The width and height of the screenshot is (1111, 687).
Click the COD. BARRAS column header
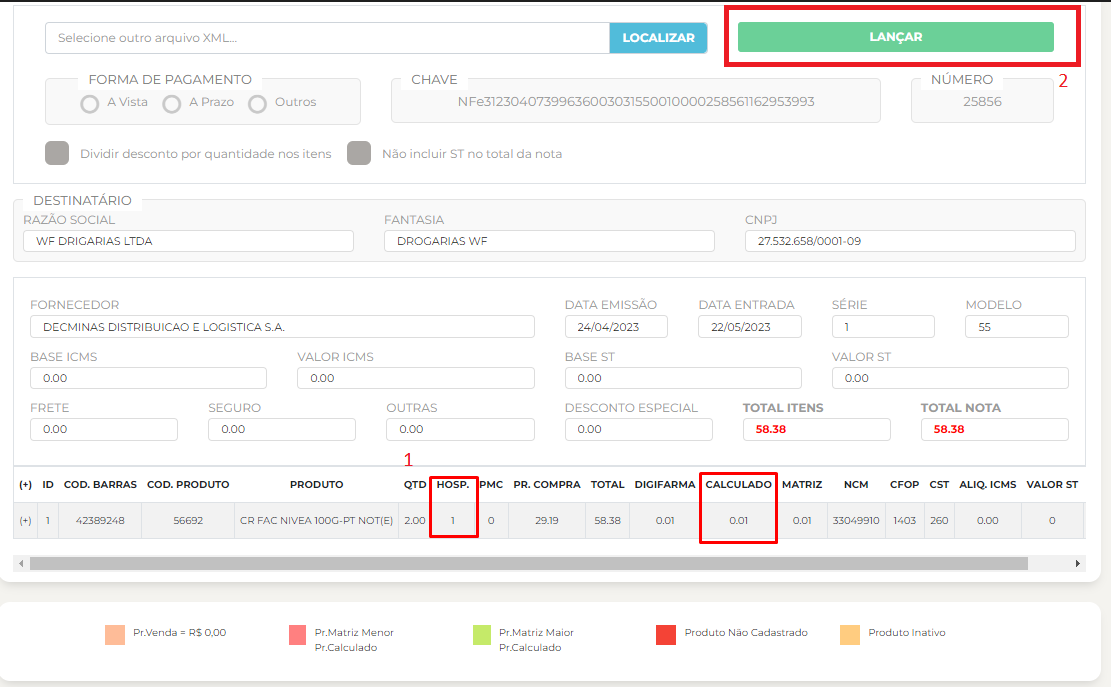[100, 484]
